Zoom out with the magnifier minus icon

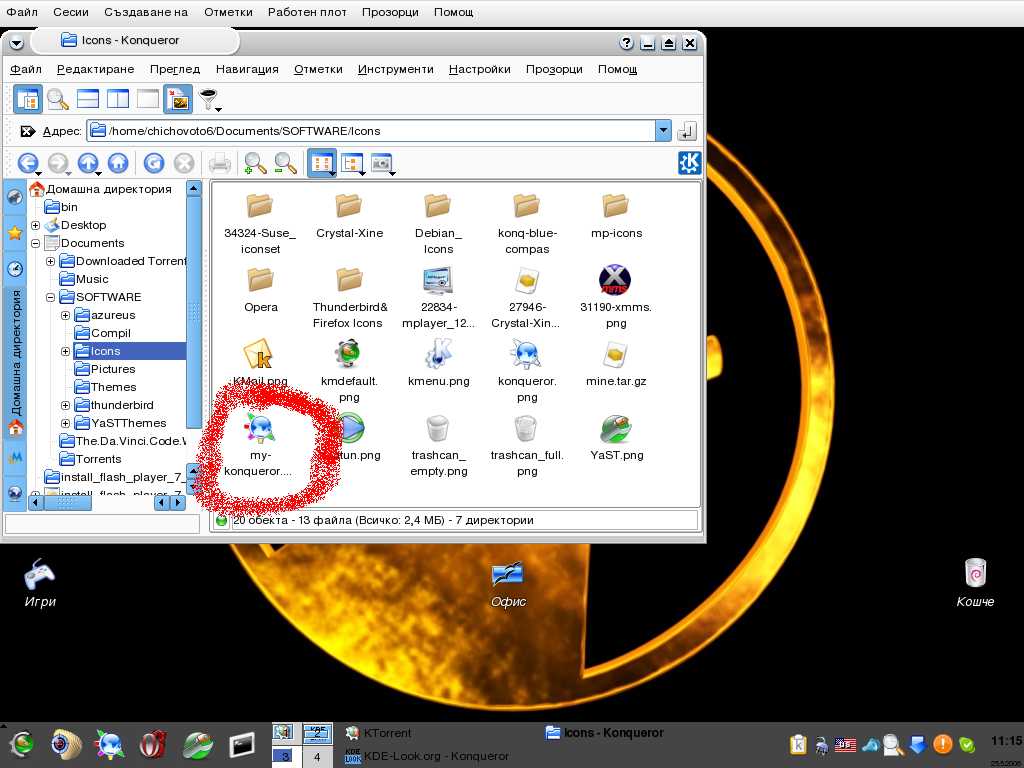pyautogui.click(x=285, y=163)
